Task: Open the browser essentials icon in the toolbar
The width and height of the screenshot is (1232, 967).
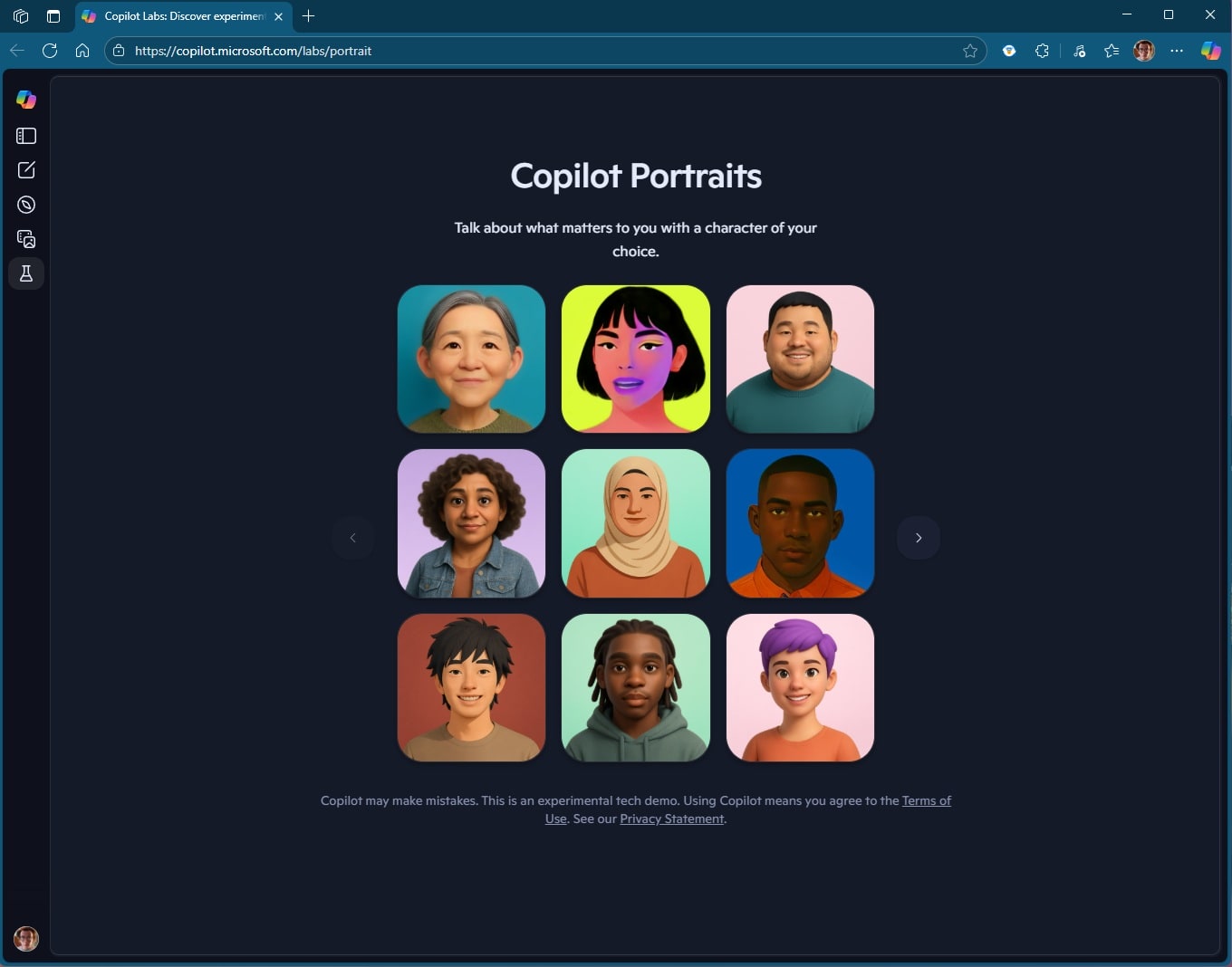Action: click(1079, 51)
